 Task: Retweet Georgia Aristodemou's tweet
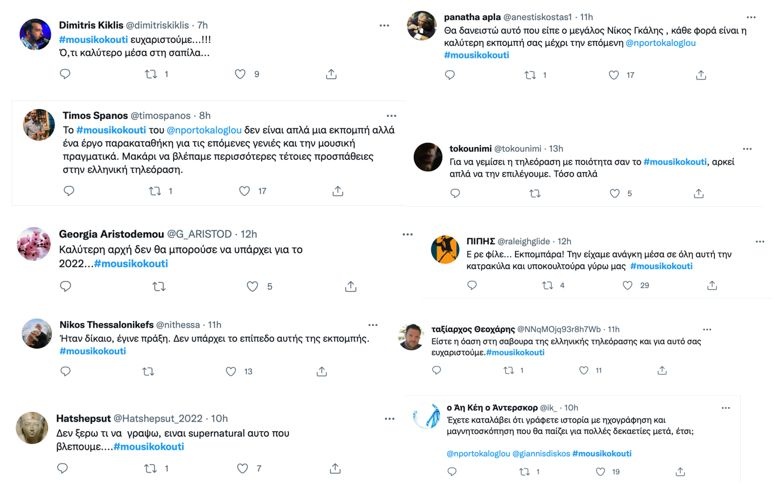pos(158,286)
